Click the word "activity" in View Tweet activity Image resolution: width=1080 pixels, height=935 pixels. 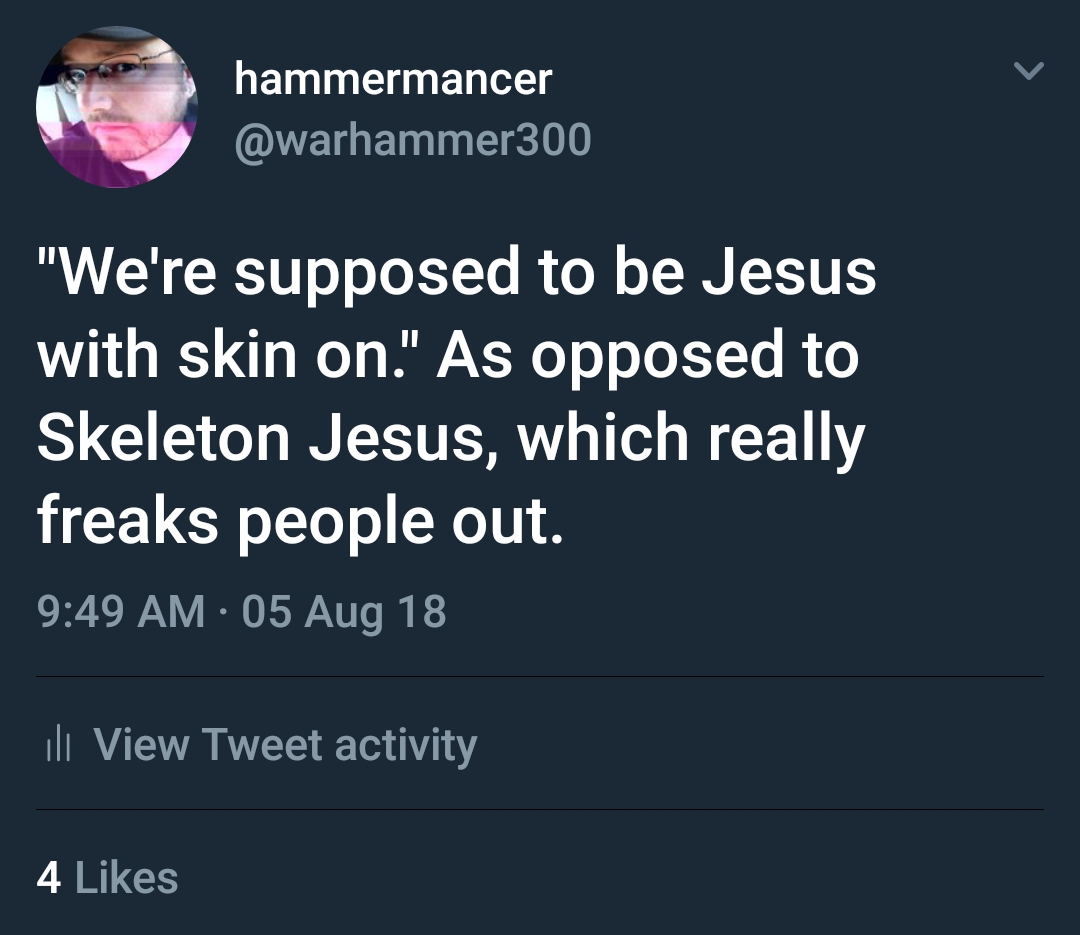point(405,745)
